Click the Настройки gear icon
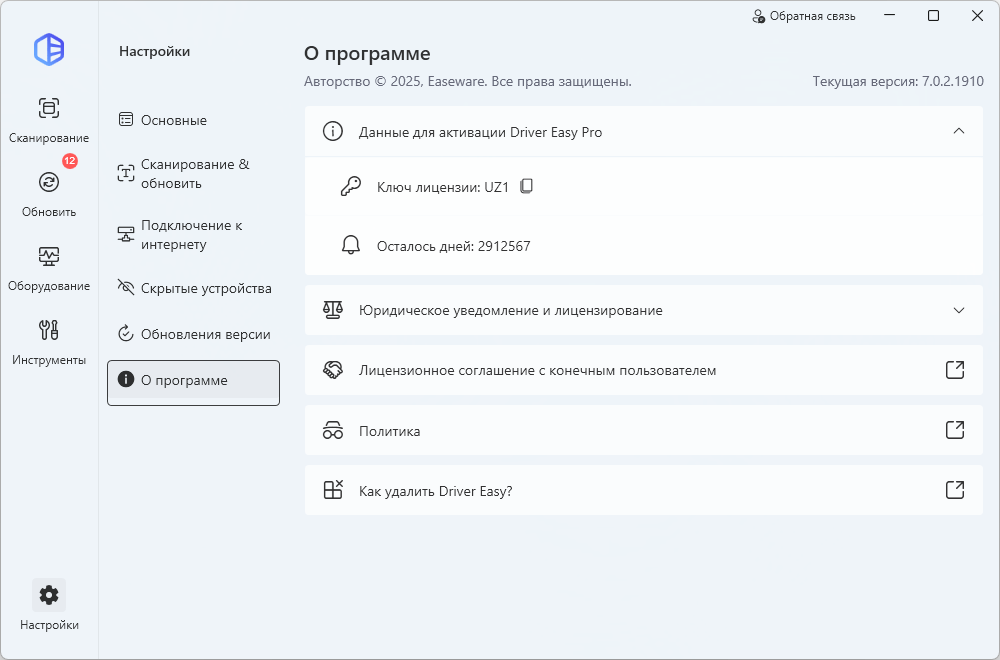1000x660 pixels. (49, 595)
